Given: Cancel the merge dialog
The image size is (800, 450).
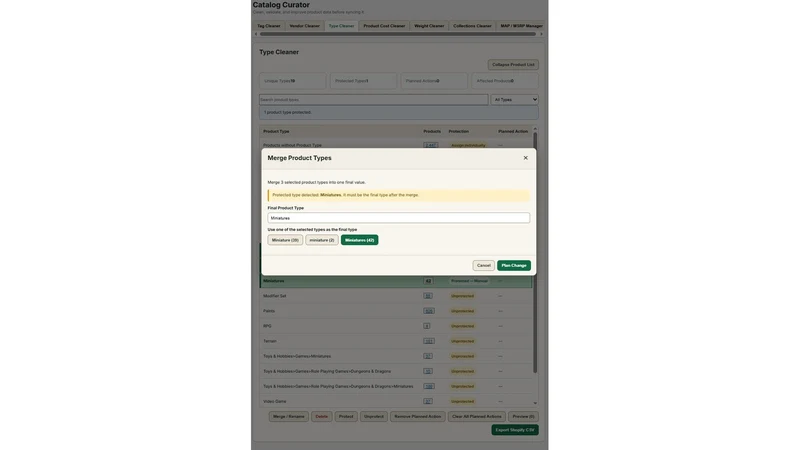Looking at the screenshot, I should click(483, 265).
